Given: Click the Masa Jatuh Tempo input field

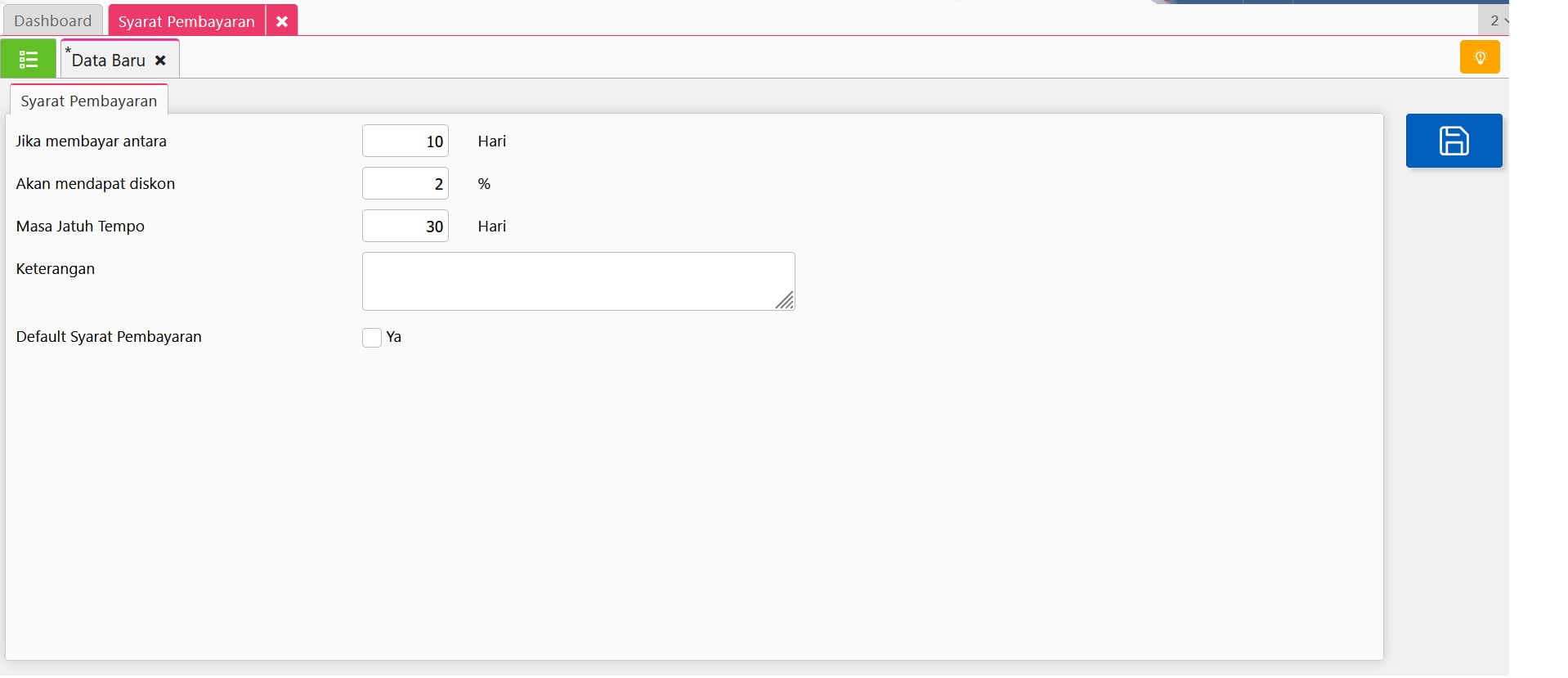Looking at the screenshot, I should (405, 227).
